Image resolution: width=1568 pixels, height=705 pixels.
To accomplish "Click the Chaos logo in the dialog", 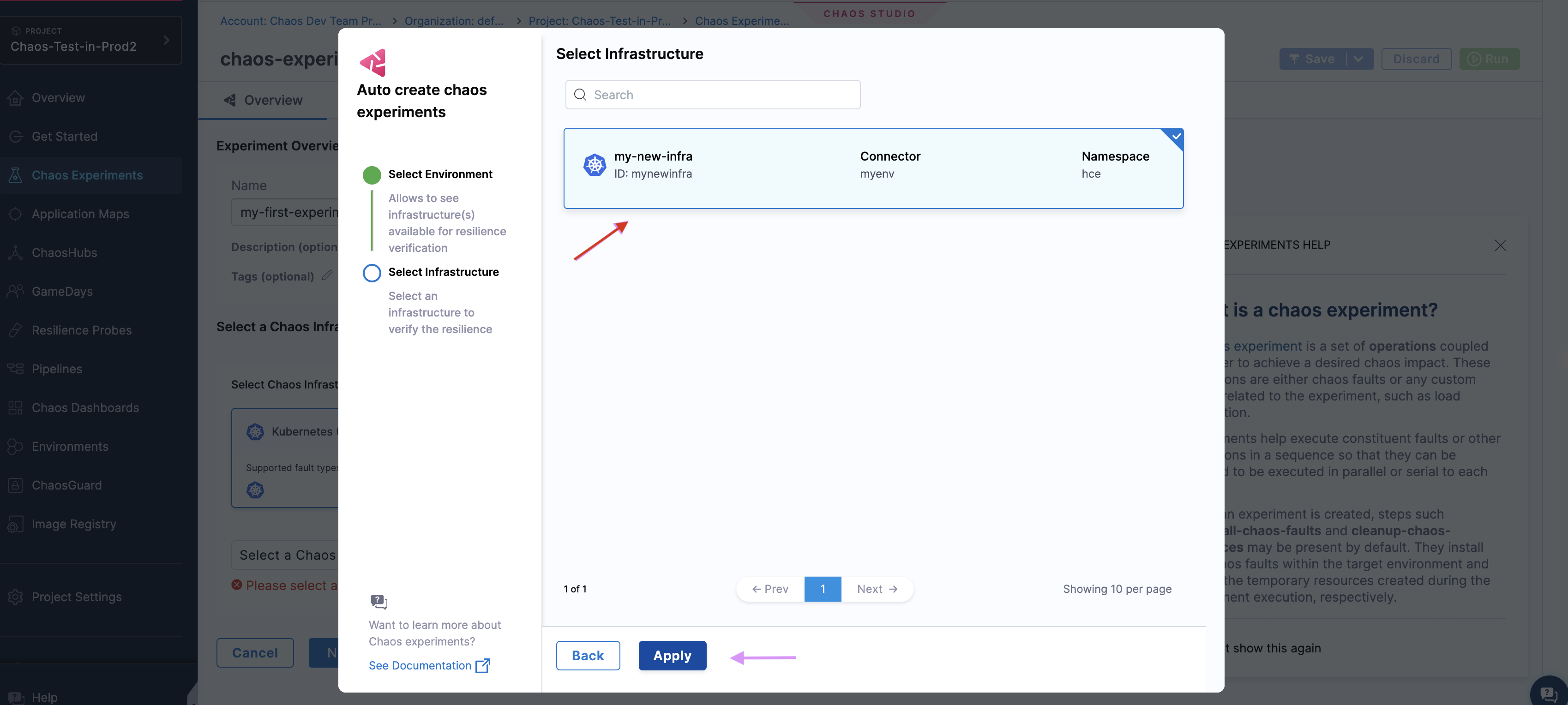I will tap(373, 62).
